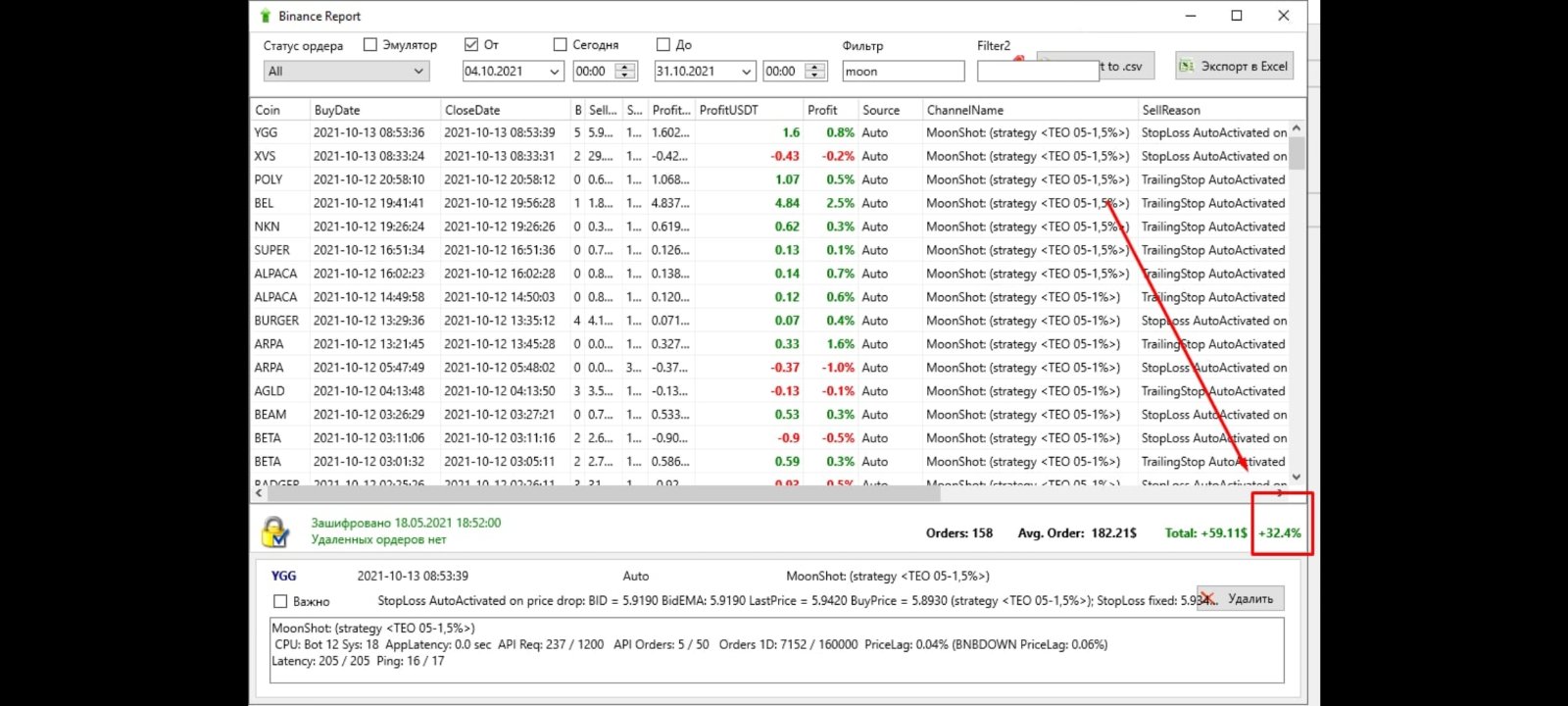Screen dimensions: 1568x706
Task: Click the Зашифровано 18.05.2021 status text
Action: (406, 523)
